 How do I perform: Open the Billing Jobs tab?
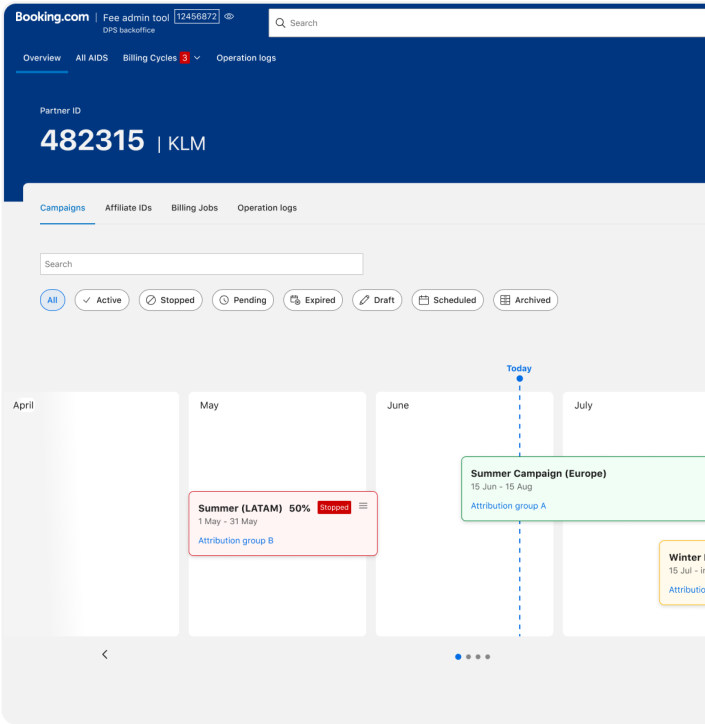point(194,208)
